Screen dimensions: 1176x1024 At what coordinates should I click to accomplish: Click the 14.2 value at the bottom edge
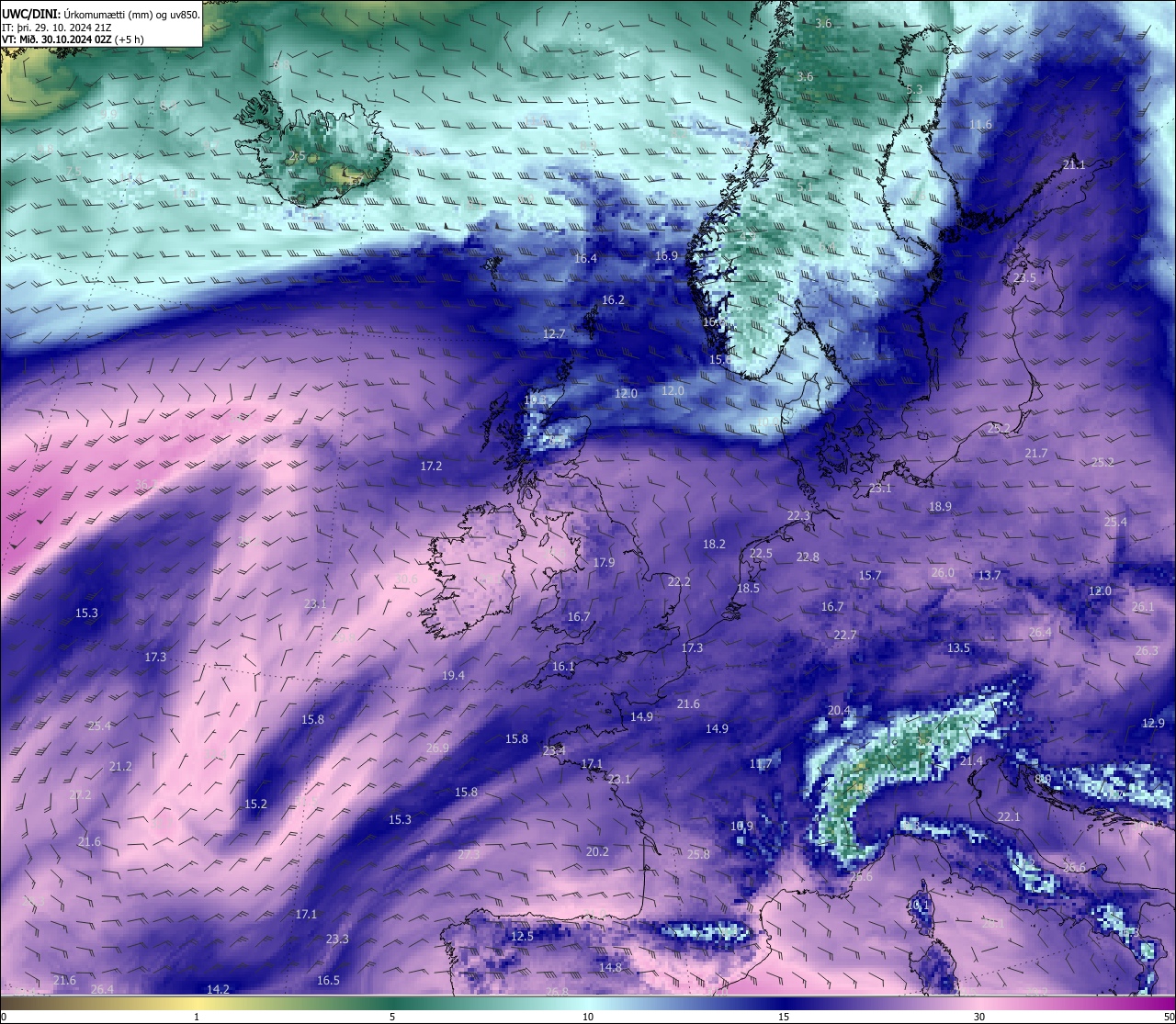pos(218,989)
